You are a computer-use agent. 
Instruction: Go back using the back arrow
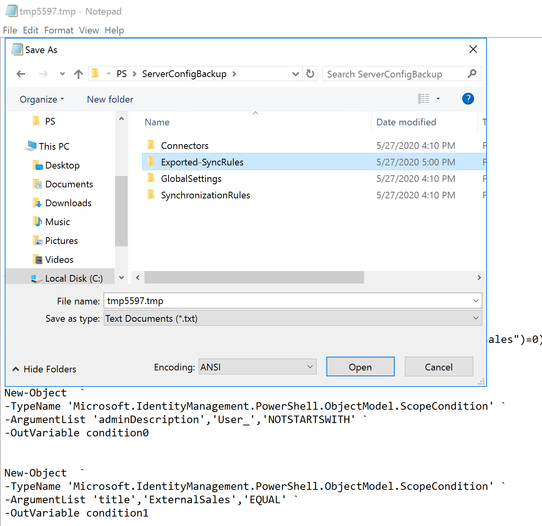point(21,74)
